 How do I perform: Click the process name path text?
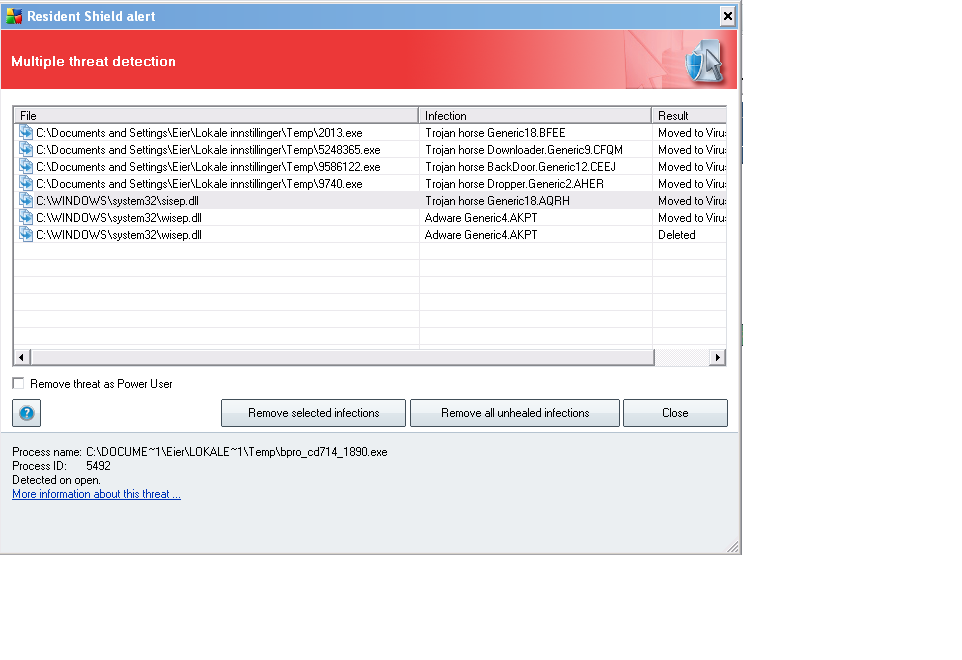237,451
